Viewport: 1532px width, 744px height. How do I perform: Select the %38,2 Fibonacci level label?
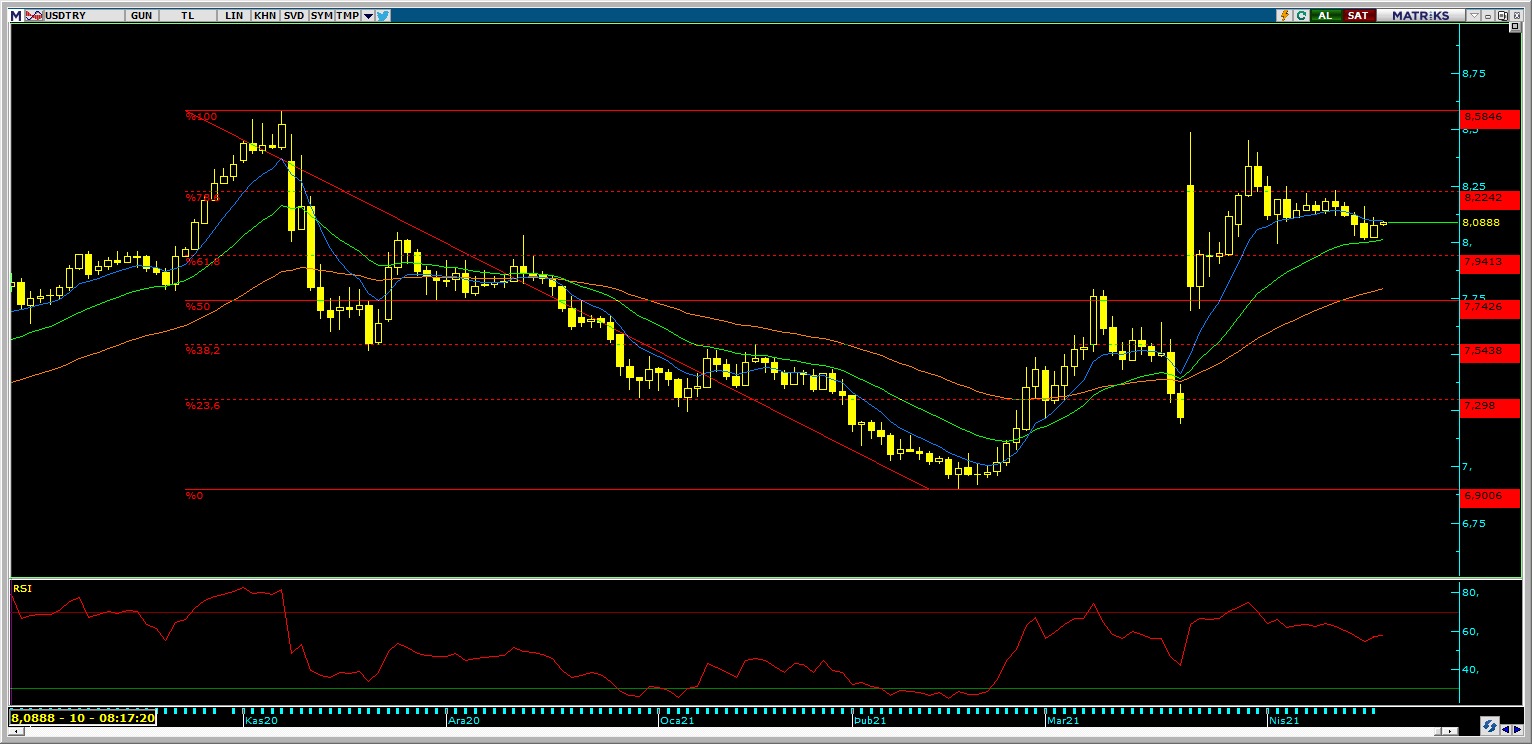[x=203, y=350]
